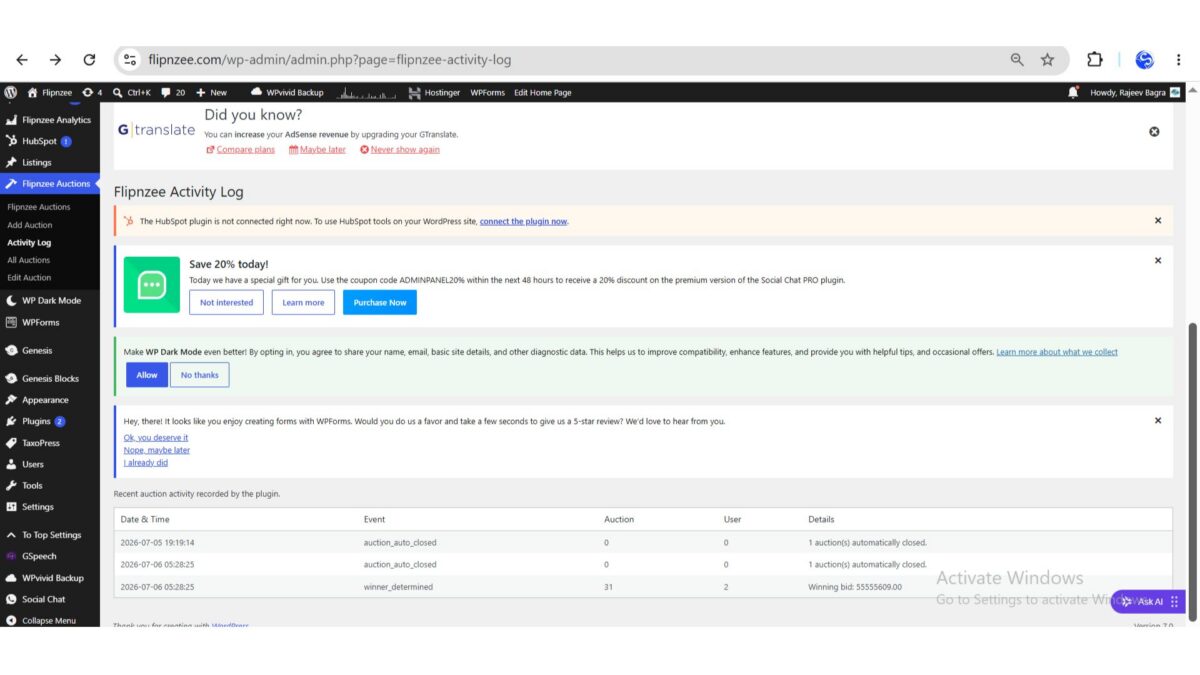The height and width of the screenshot is (675, 1200).
Task: Click the browser address bar URL
Action: [x=330, y=60]
